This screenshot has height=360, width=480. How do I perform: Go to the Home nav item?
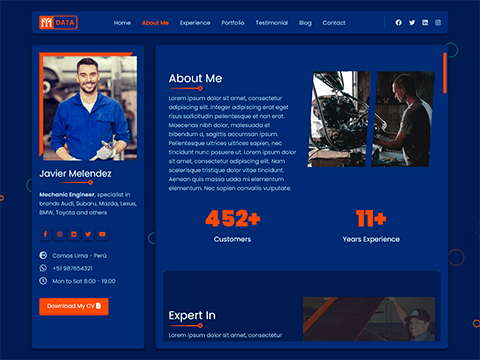click(122, 23)
